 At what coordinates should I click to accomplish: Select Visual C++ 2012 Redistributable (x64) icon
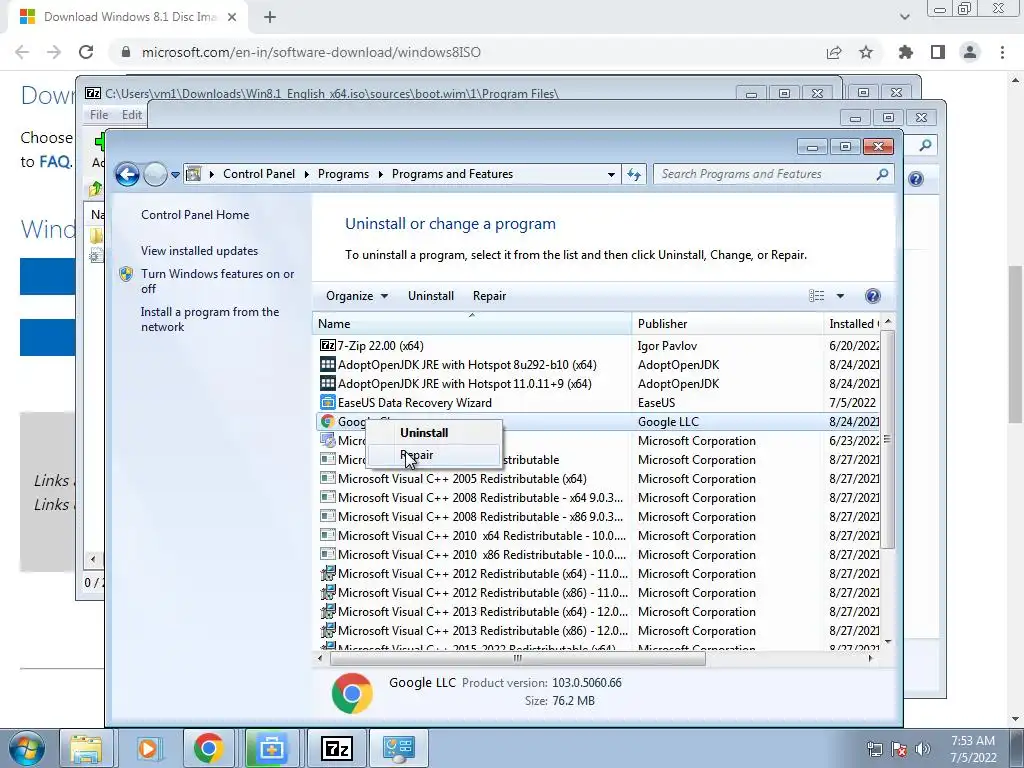(327, 573)
